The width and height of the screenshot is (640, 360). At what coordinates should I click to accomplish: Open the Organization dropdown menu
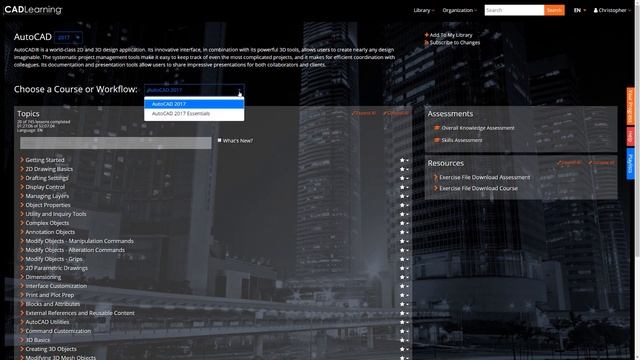tap(459, 10)
